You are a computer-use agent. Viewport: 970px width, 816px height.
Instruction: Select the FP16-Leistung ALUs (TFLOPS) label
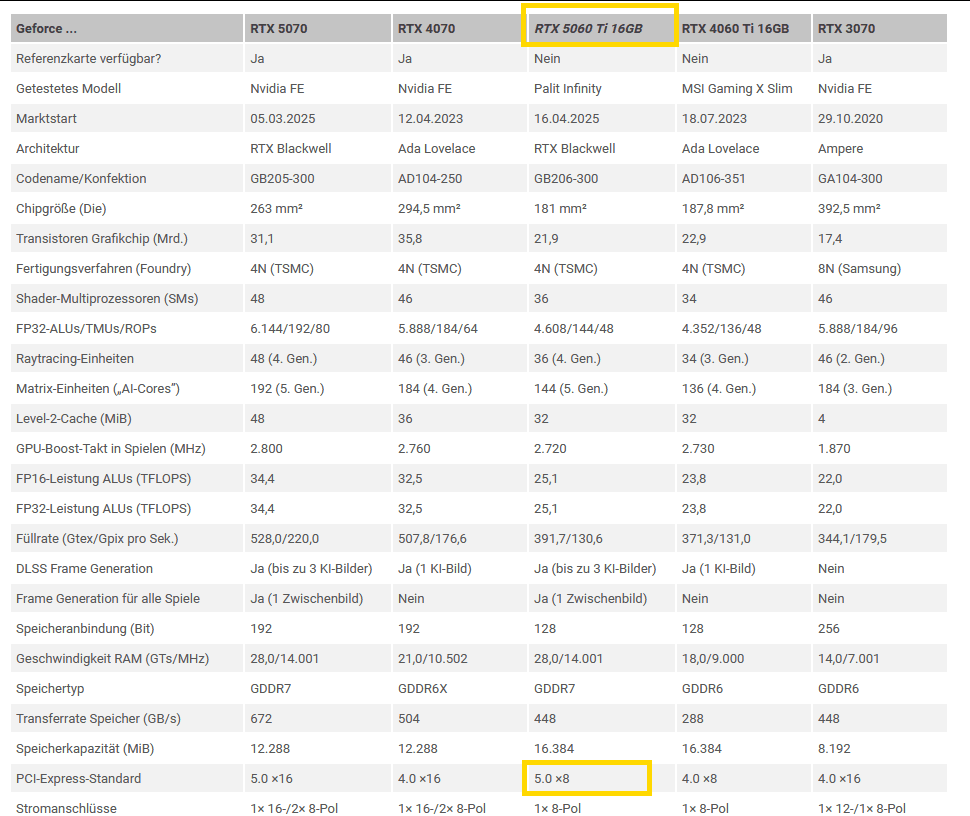(x=103, y=479)
